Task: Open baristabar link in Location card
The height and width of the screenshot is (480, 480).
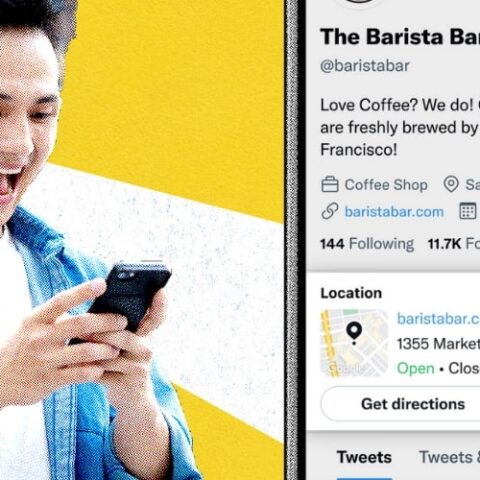Action: tap(438, 319)
